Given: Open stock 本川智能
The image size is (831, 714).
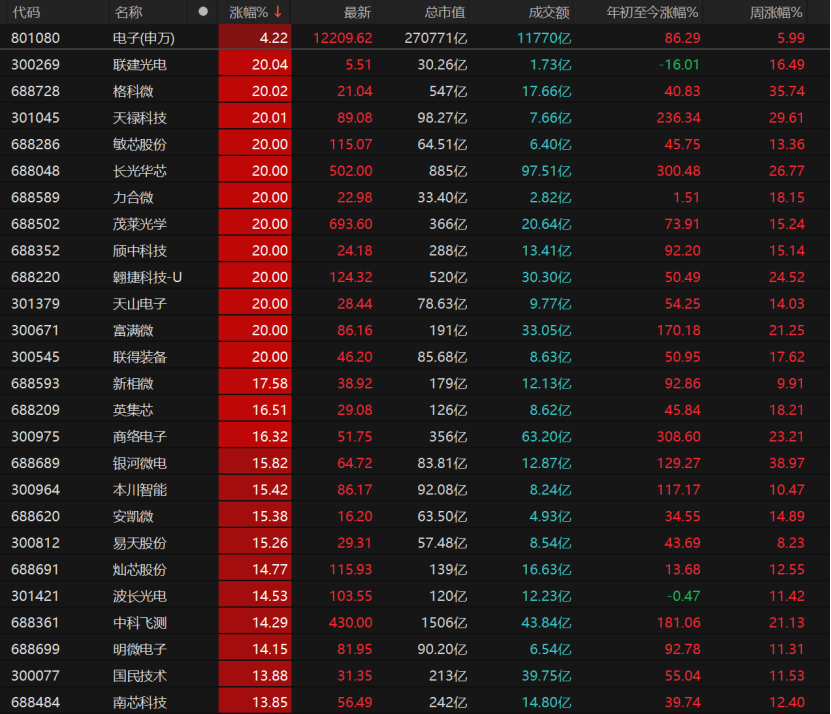Looking at the screenshot, I should tap(140, 489).
